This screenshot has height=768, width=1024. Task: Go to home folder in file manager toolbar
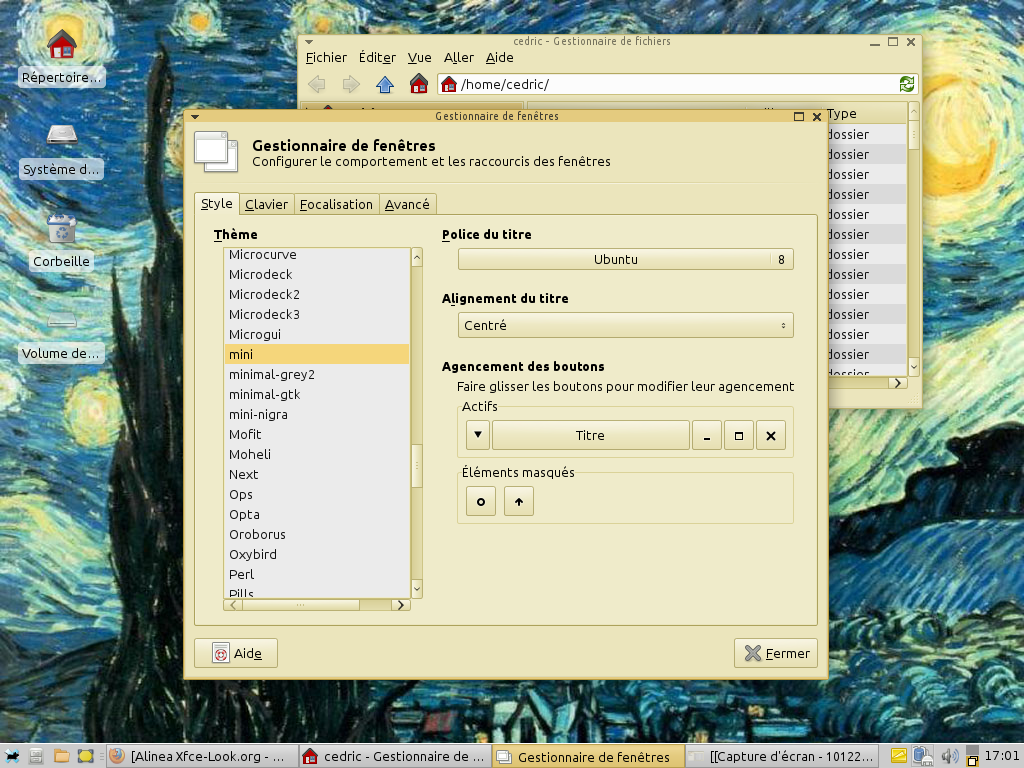click(x=419, y=84)
